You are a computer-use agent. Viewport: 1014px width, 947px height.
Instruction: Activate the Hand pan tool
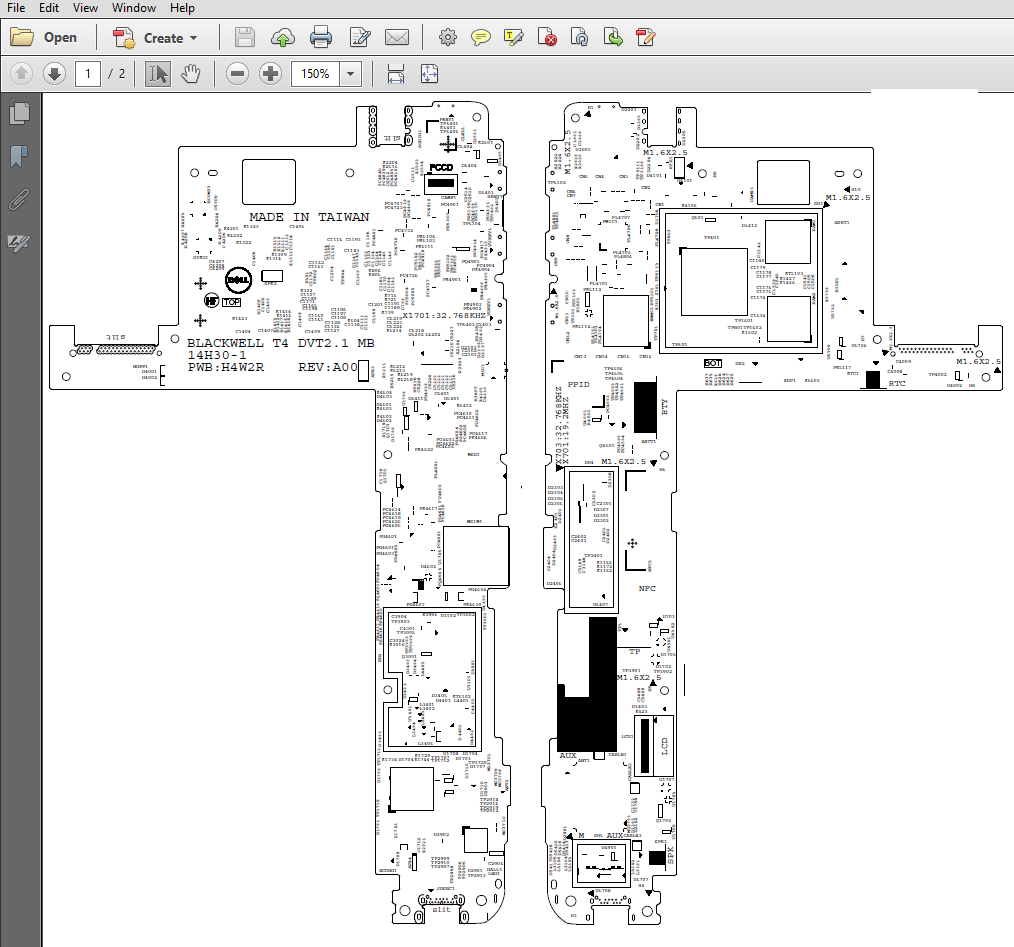(x=190, y=74)
